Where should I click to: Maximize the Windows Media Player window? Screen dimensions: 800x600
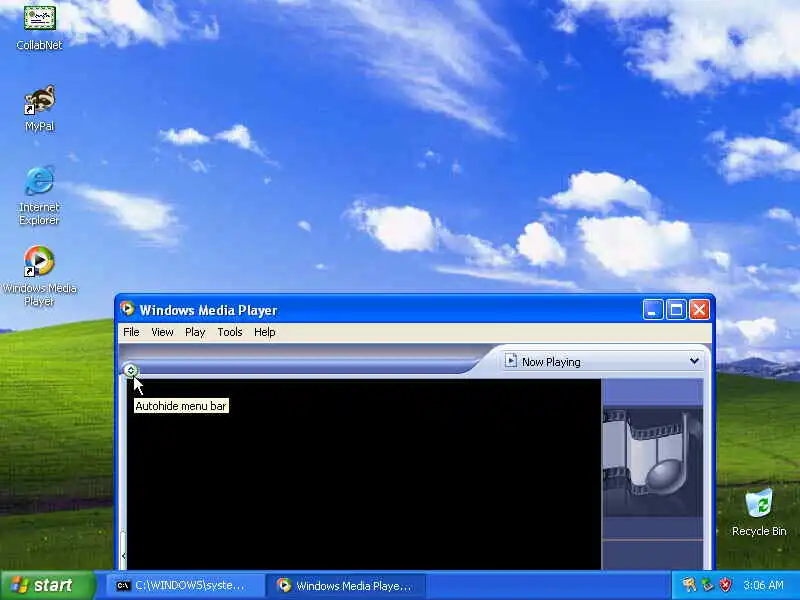tap(676, 310)
